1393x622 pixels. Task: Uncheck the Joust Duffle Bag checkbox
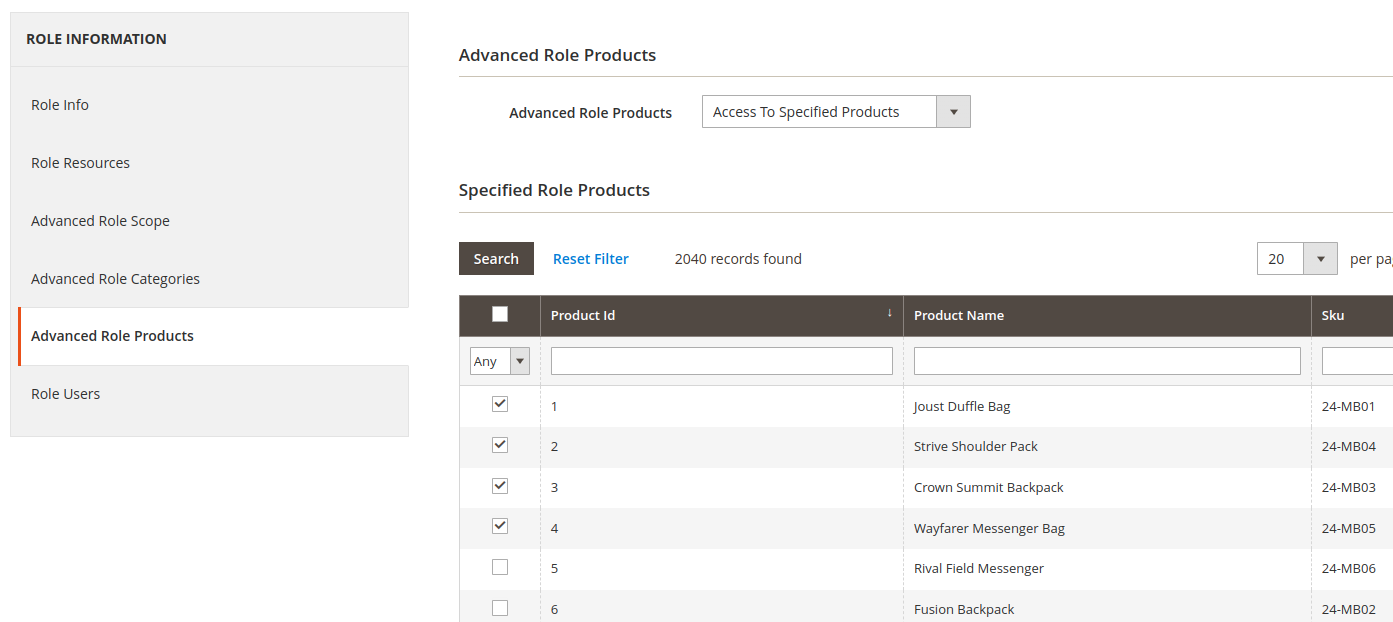click(500, 404)
